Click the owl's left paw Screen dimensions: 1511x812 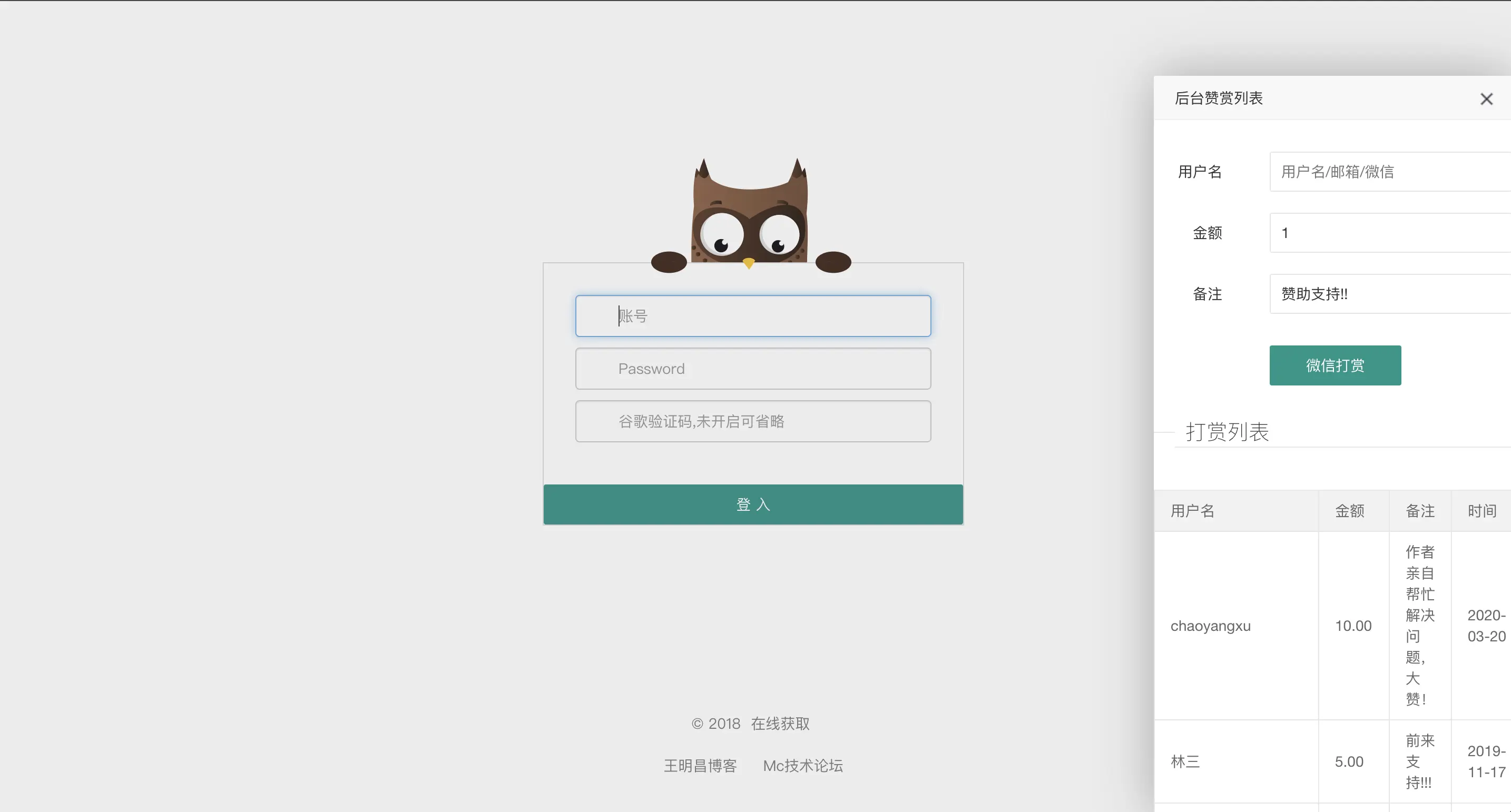coord(669,262)
